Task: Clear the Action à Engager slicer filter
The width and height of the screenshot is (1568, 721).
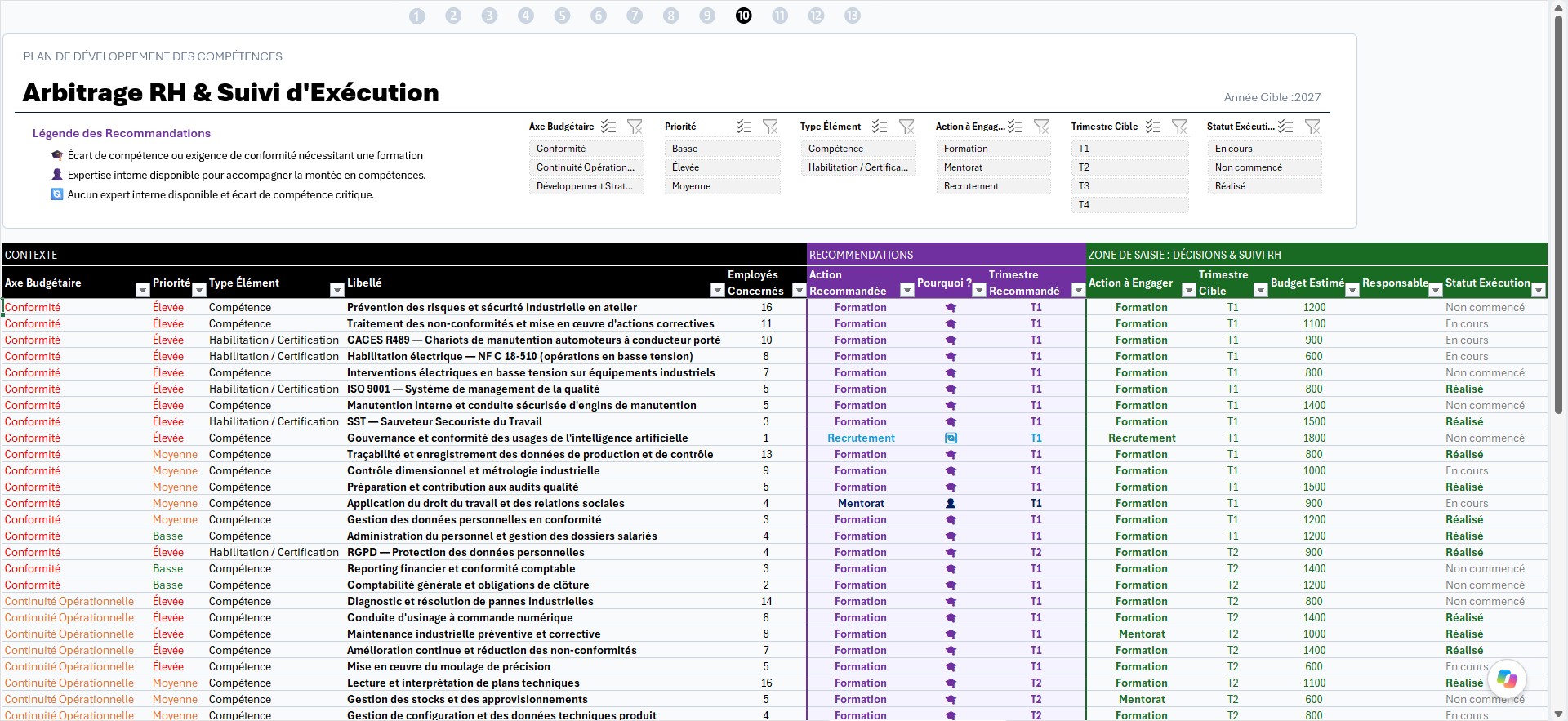Action: (x=1041, y=127)
